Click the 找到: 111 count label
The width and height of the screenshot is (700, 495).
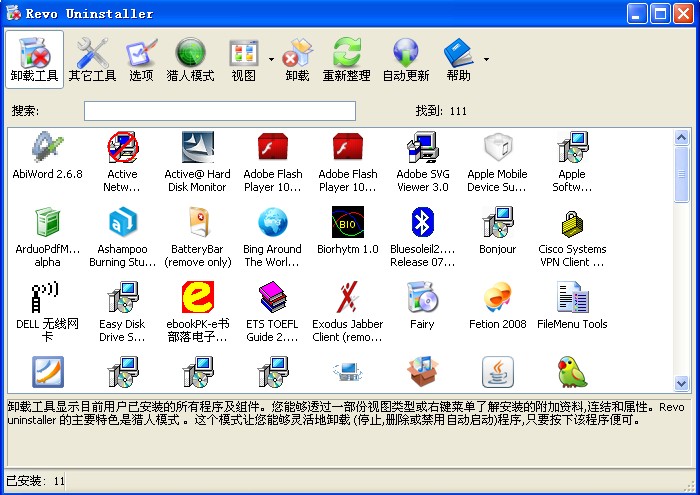441,111
